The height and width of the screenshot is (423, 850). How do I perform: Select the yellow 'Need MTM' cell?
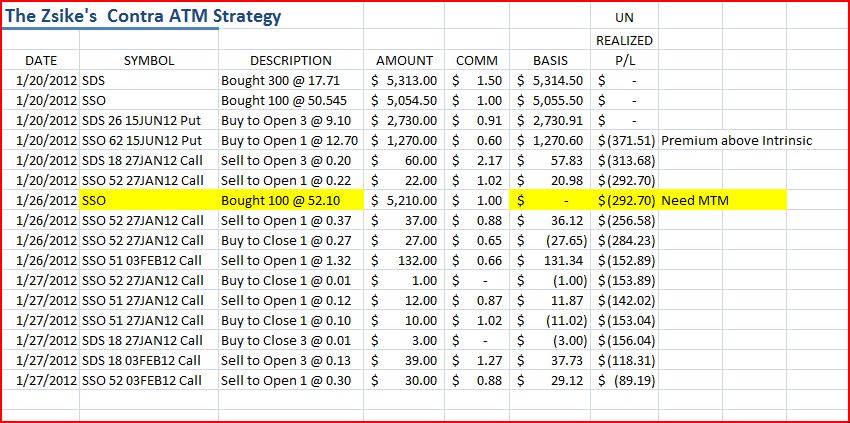pyautogui.click(x=722, y=201)
